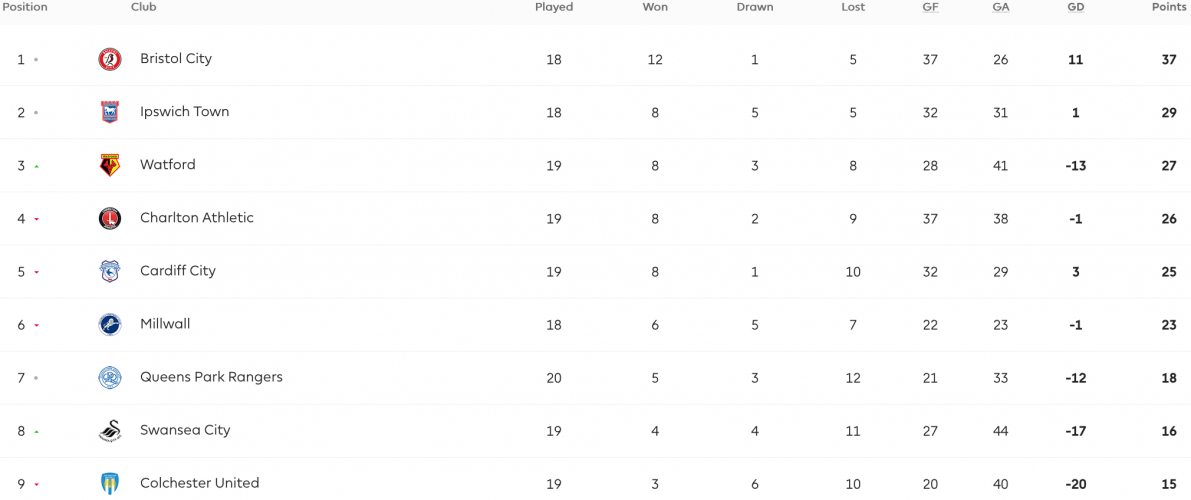The width and height of the screenshot is (1191, 500).
Task: Select the Queens Park Rangers crest
Action: pyautogui.click(x=110, y=378)
